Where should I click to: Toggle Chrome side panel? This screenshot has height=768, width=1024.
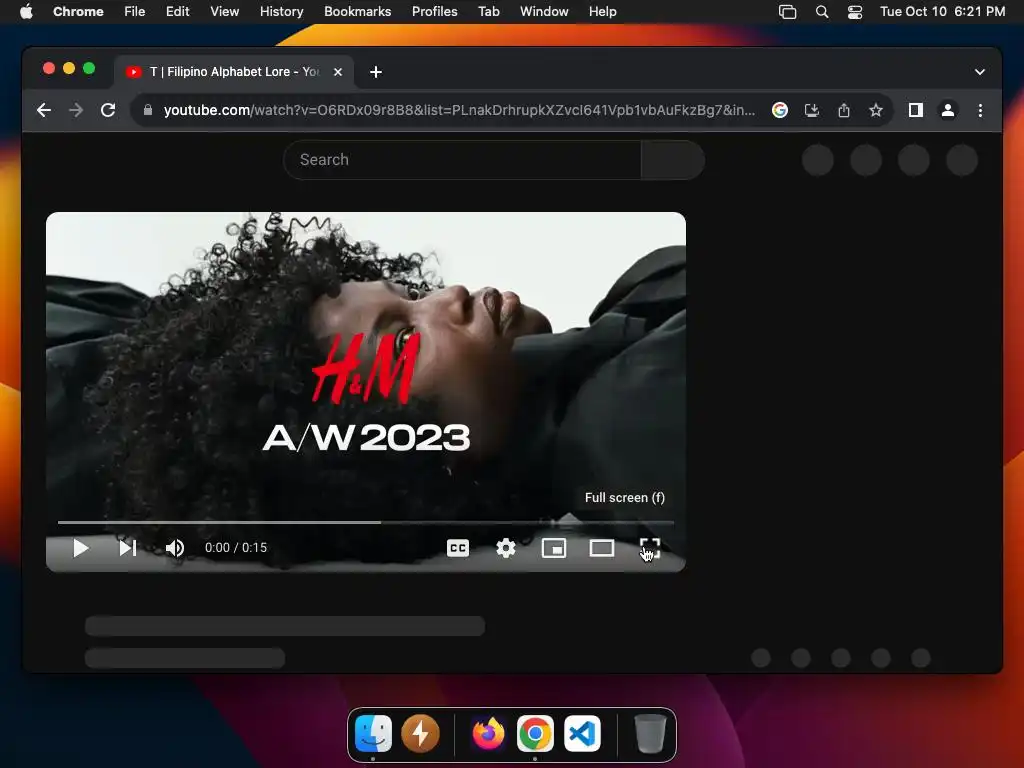click(x=916, y=110)
